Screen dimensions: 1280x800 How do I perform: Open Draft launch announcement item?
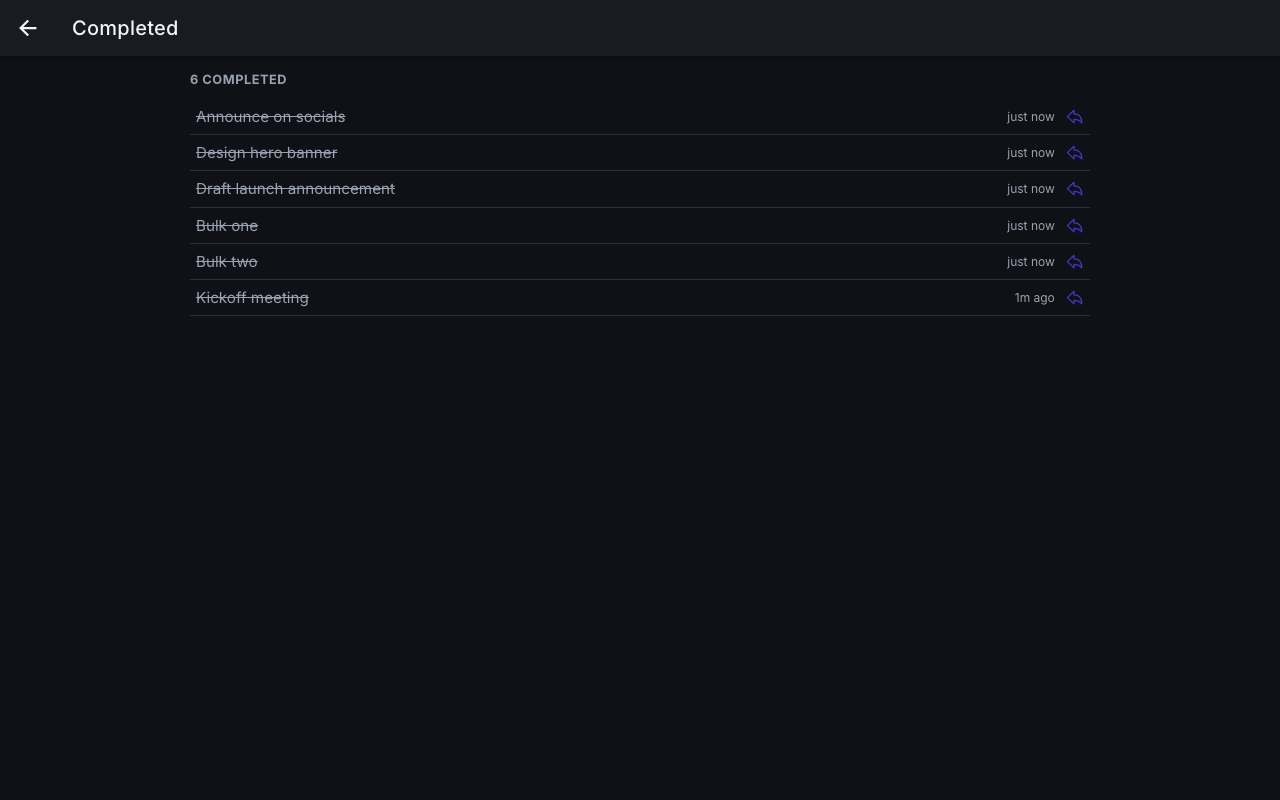pyautogui.click(x=295, y=189)
